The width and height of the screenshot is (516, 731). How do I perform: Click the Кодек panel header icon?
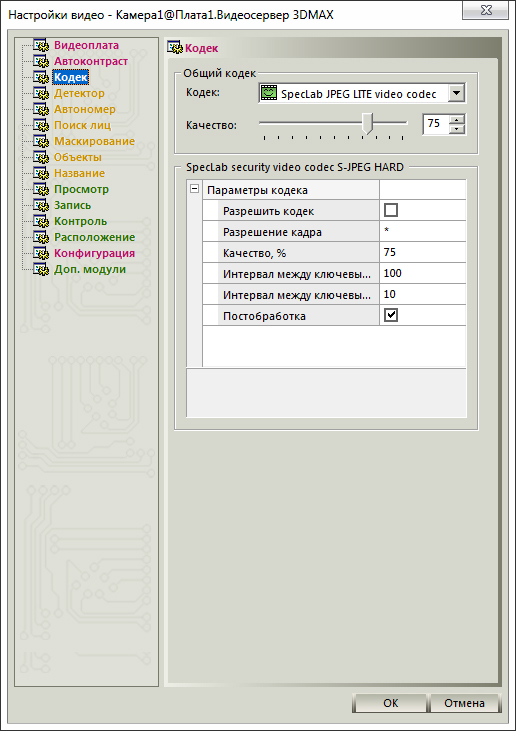point(176,48)
